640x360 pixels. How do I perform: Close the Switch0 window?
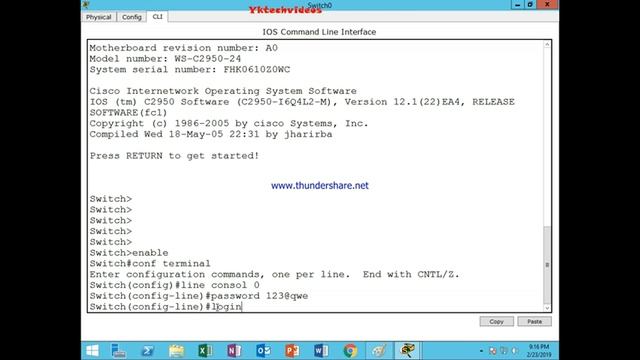tap(547, 4)
